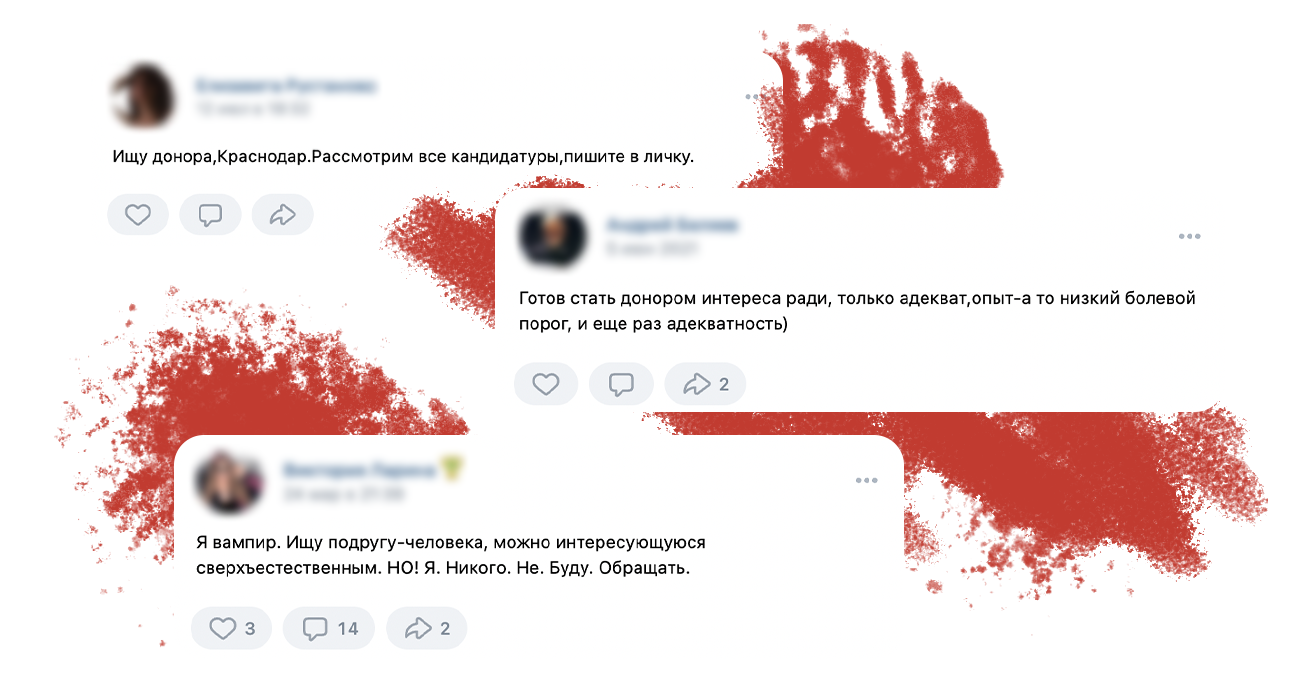Share the 'Готов стать донором' post with 2 reposts
Viewport: 1290px width, 700px height.
[705, 384]
